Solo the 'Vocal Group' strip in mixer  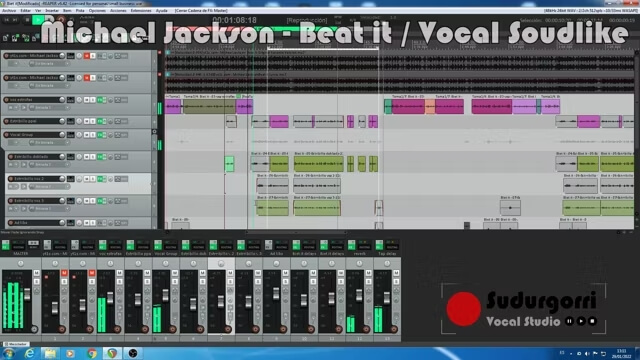click(175, 282)
